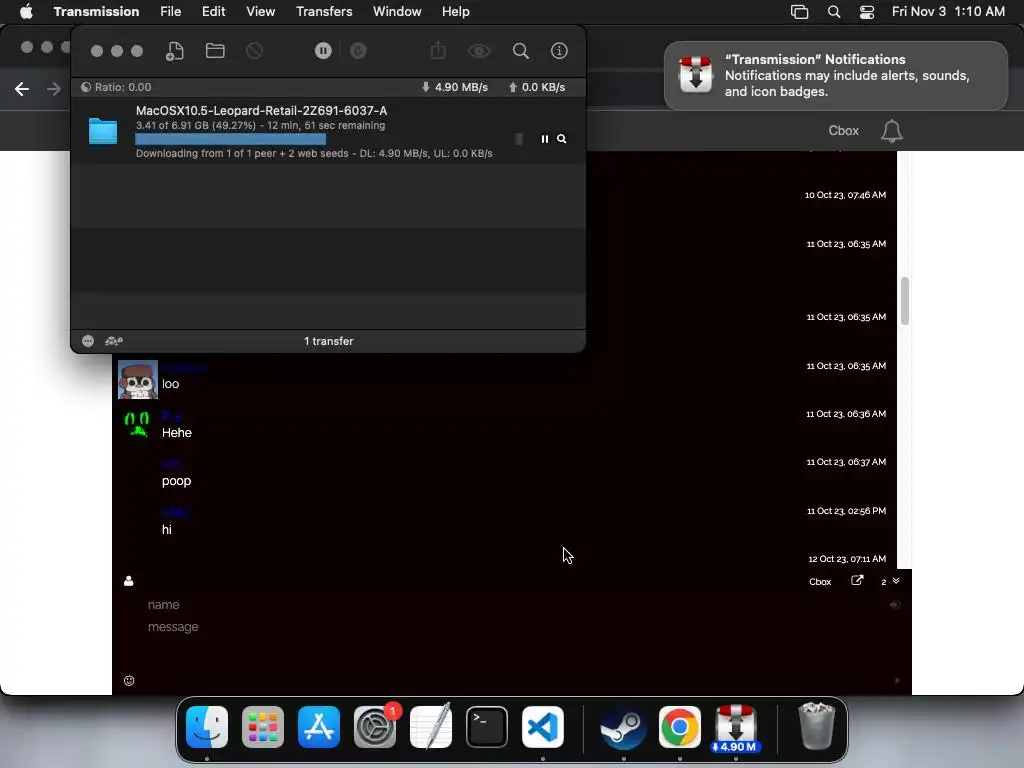This screenshot has height=768, width=1024.
Task: Toggle turtle speed limit mode
Action: coord(114,341)
